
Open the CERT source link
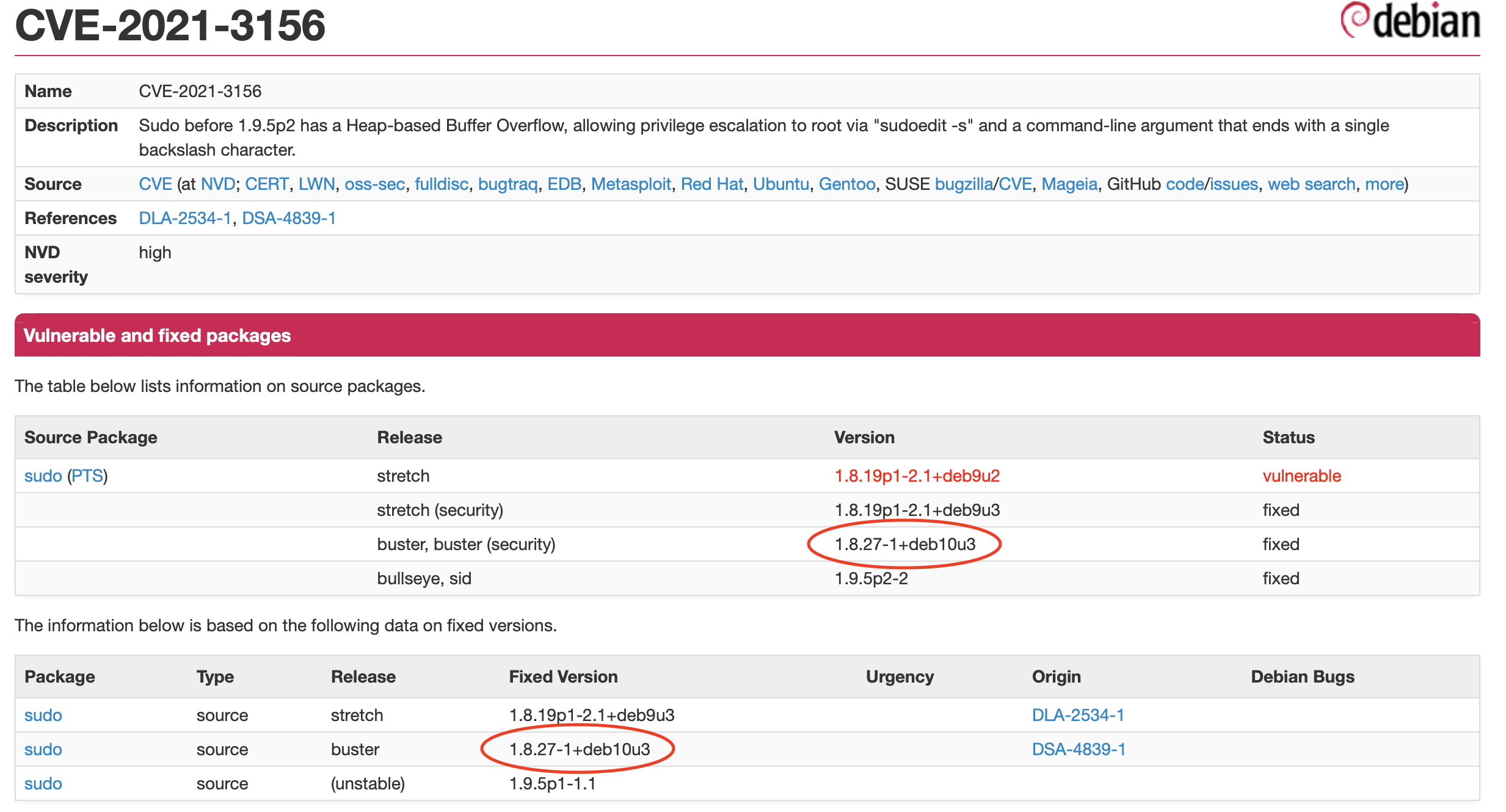266,184
